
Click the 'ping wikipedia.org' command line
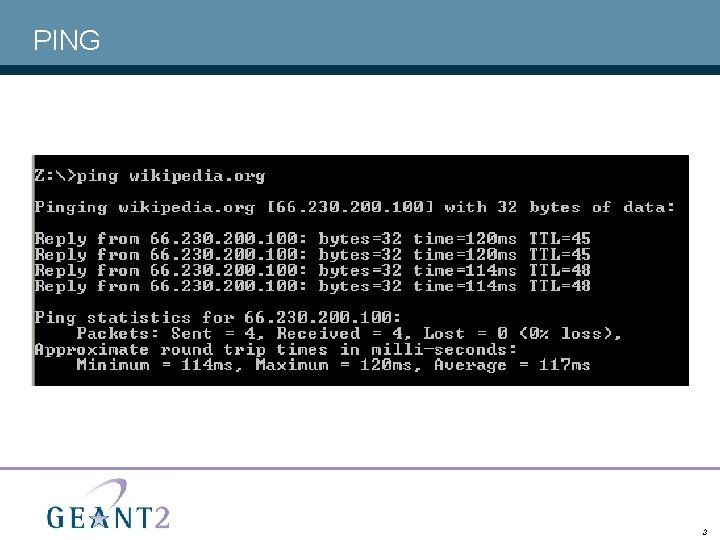[x=150, y=176]
